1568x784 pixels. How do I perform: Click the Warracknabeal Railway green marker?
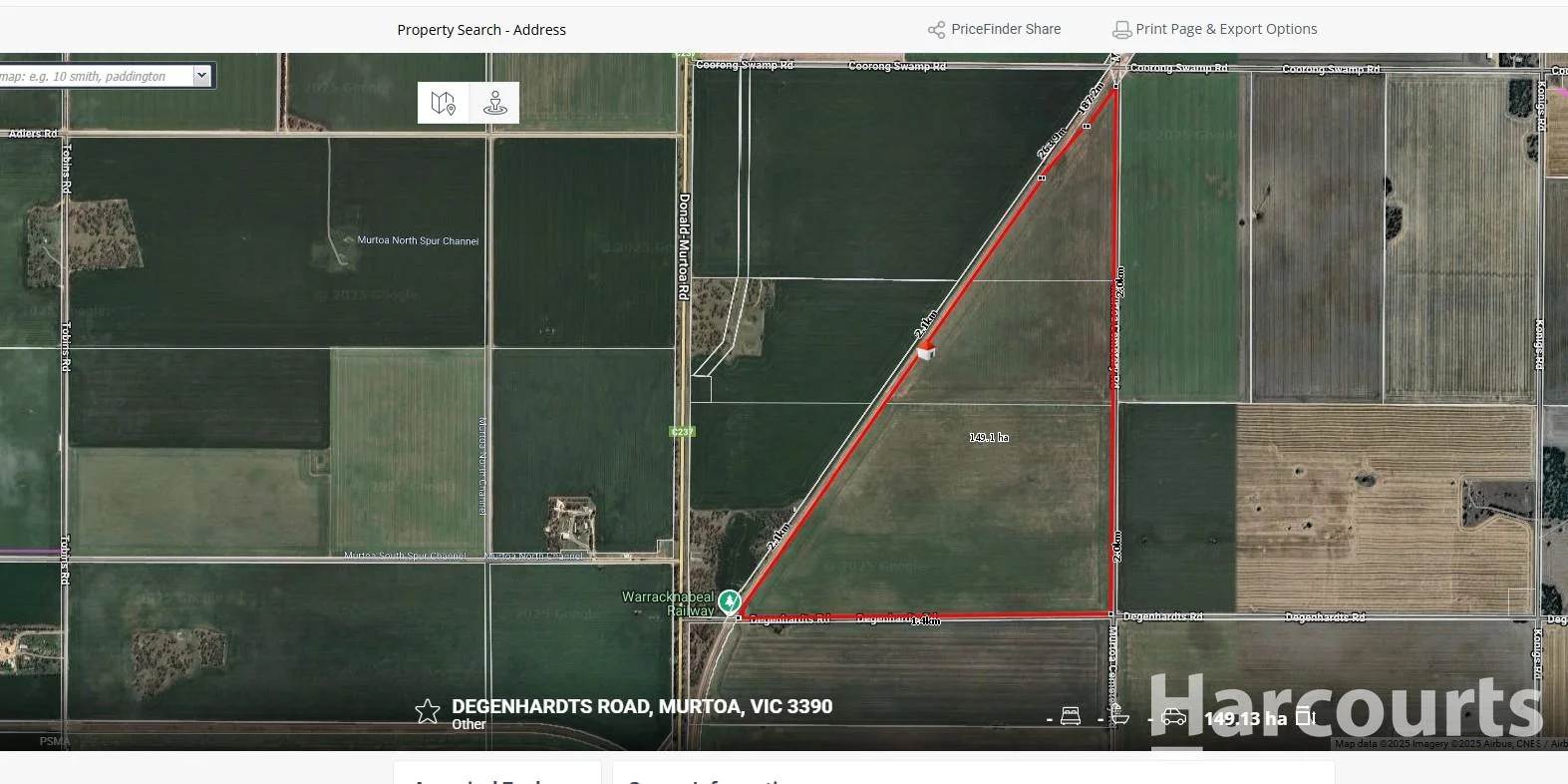pyautogui.click(x=730, y=601)
